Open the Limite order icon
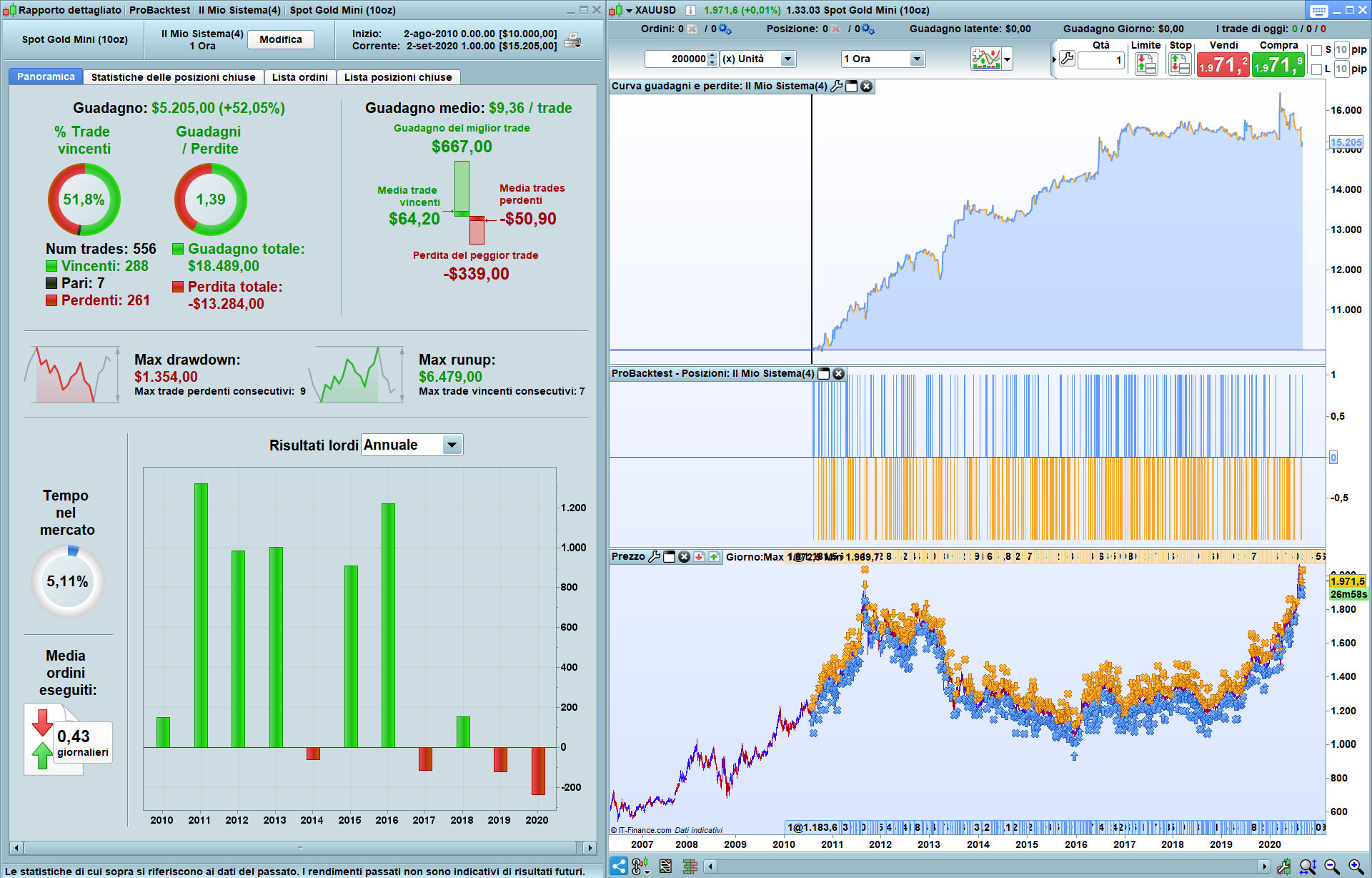 pyautogui.click(x=1146, y=65)
